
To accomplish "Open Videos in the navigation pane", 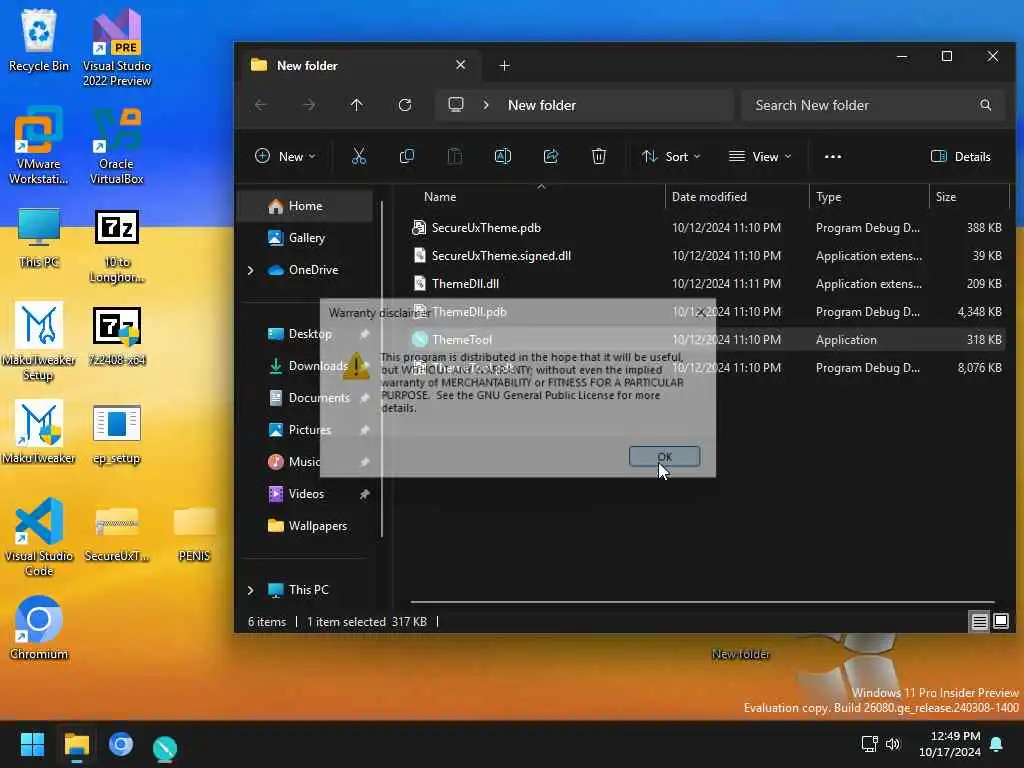I will click(306, 494).
